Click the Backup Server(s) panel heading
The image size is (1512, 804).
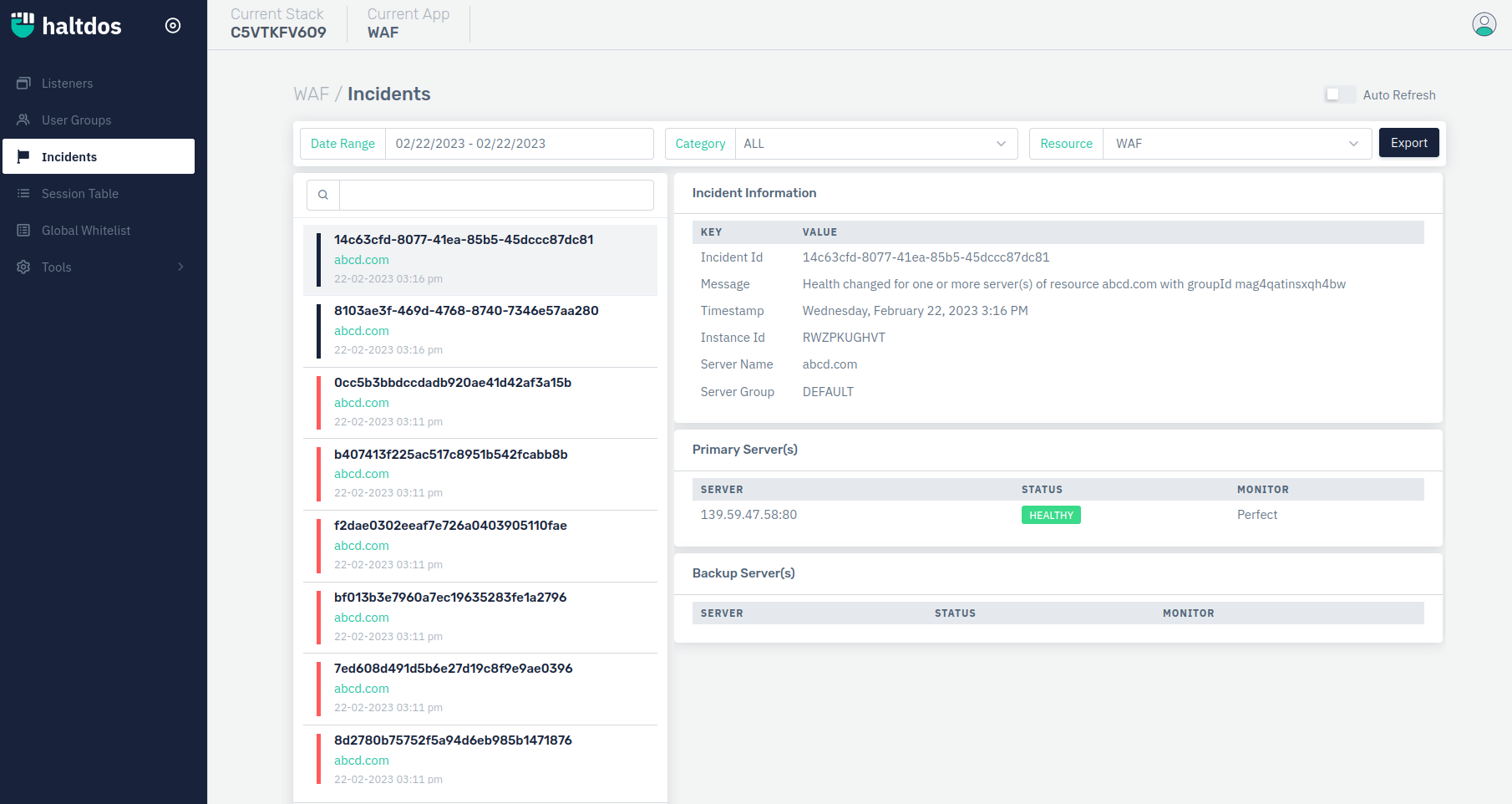pos(743,573)
